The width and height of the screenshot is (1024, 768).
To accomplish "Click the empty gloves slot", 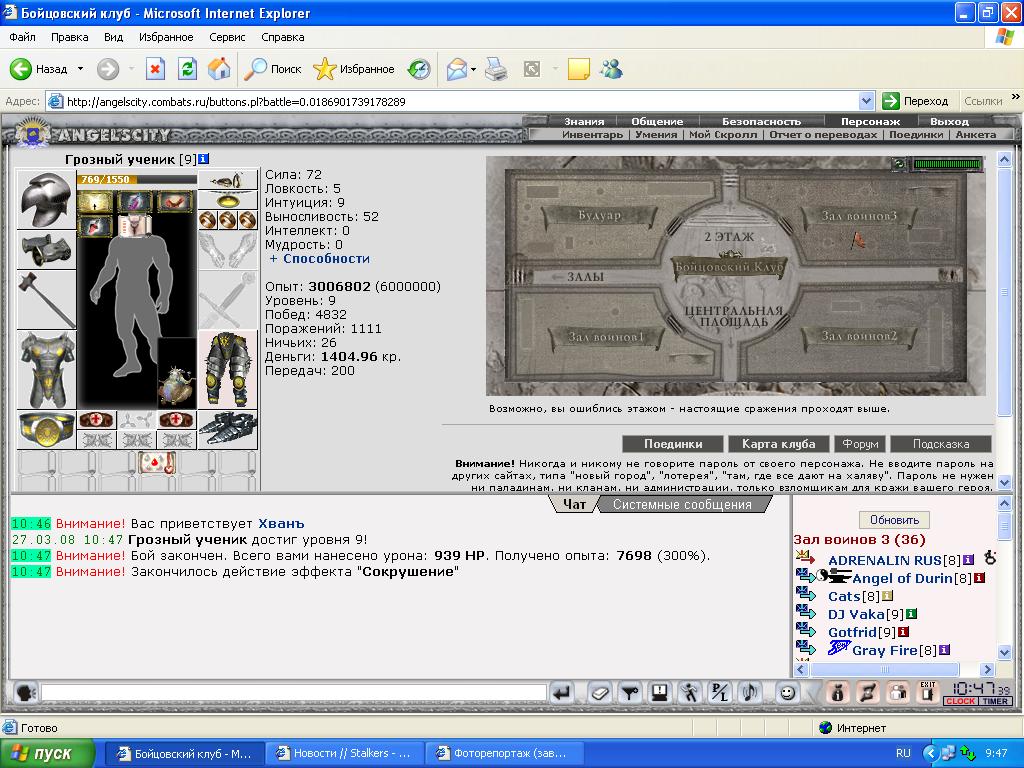I will coord(227,250).
